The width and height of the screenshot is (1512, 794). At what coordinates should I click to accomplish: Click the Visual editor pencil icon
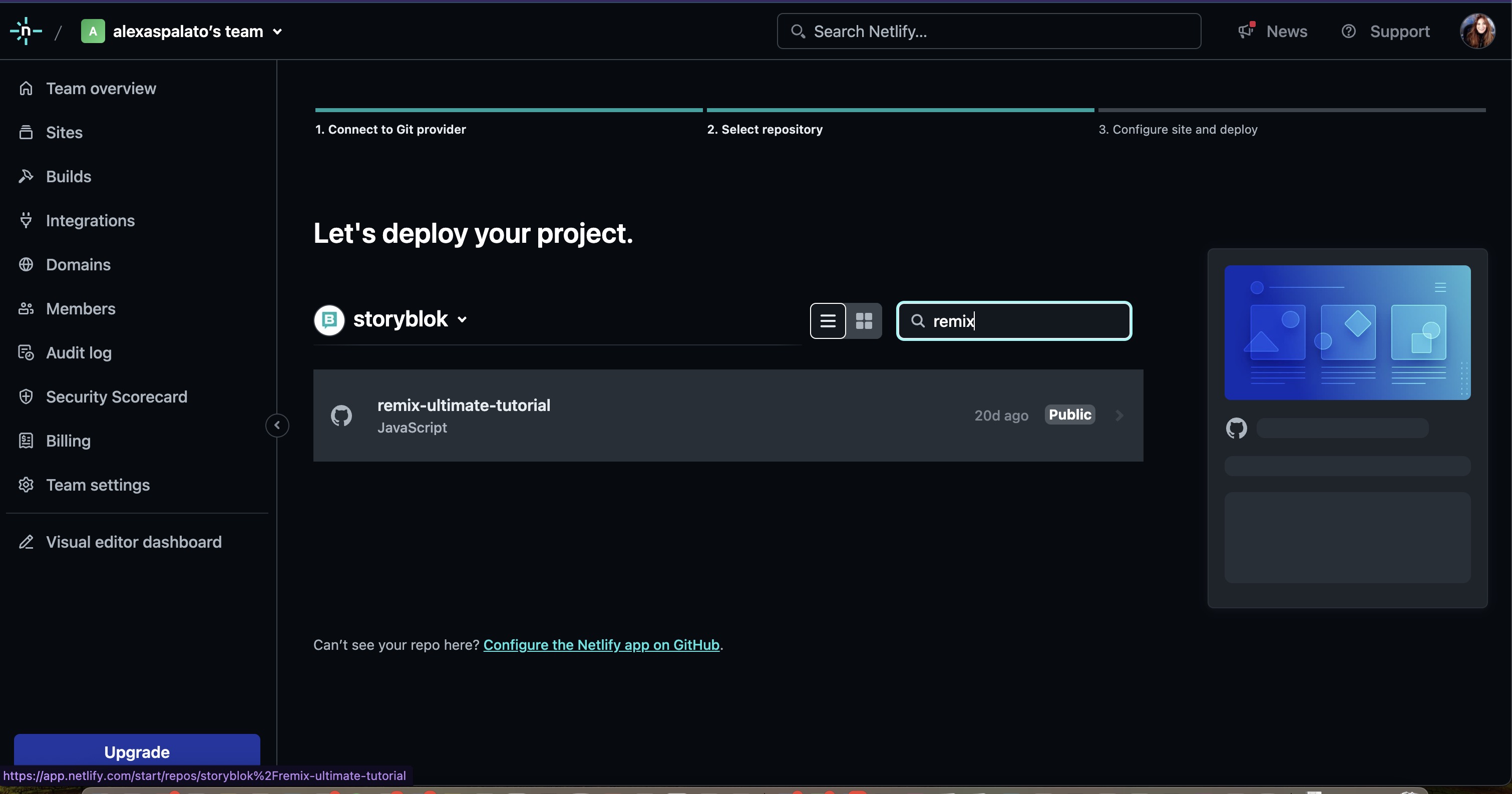(26, 542)
